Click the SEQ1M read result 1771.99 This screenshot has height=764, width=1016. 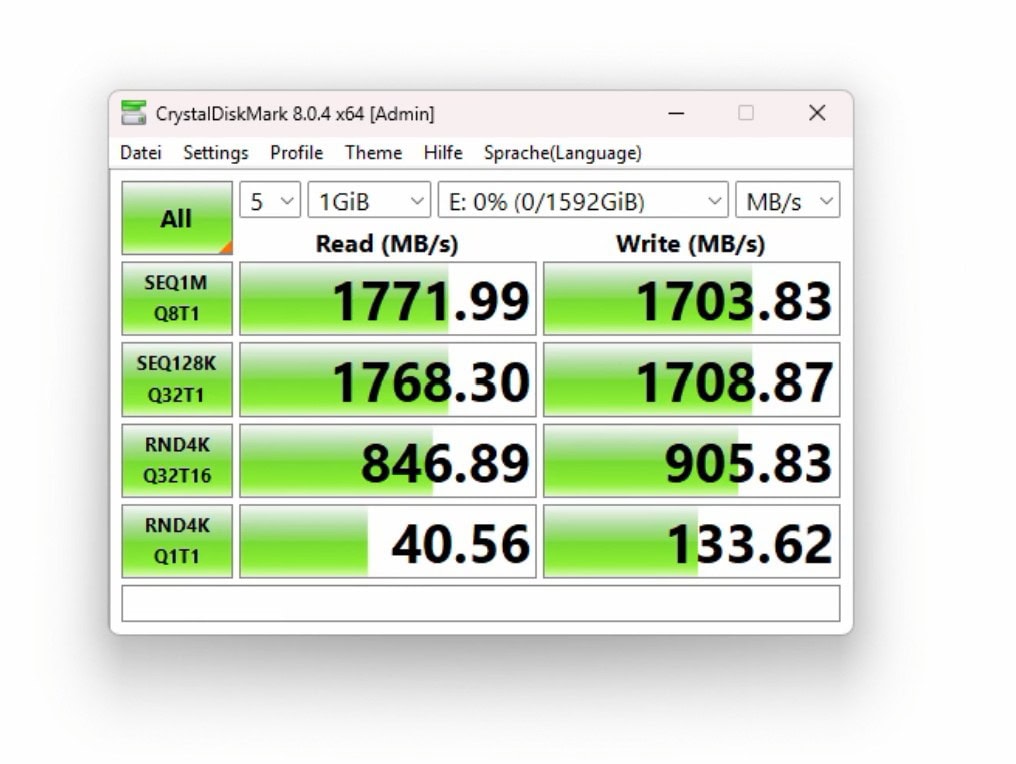click(x=388, y=299)
